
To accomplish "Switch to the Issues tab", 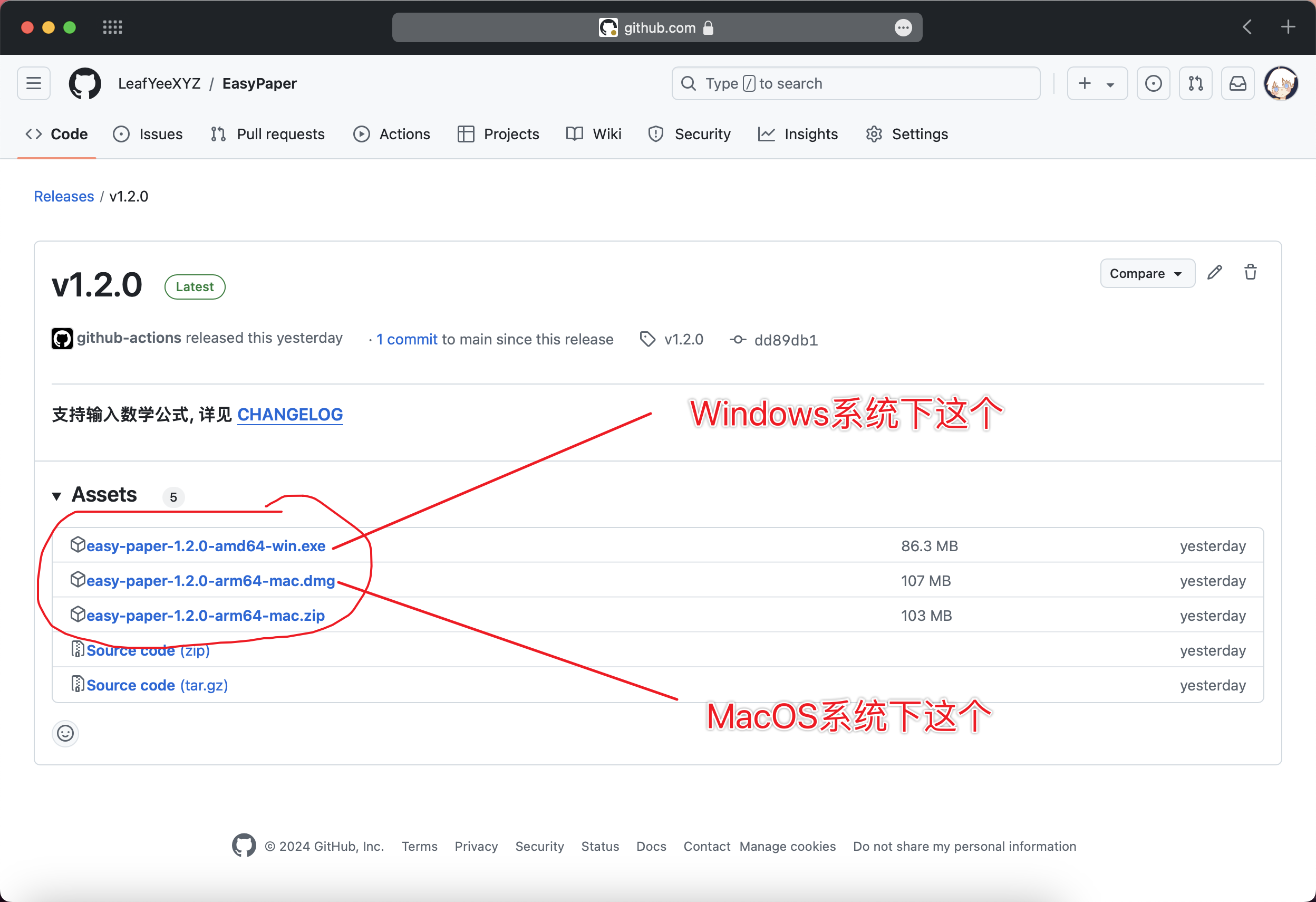I will [x=148, y=135].
